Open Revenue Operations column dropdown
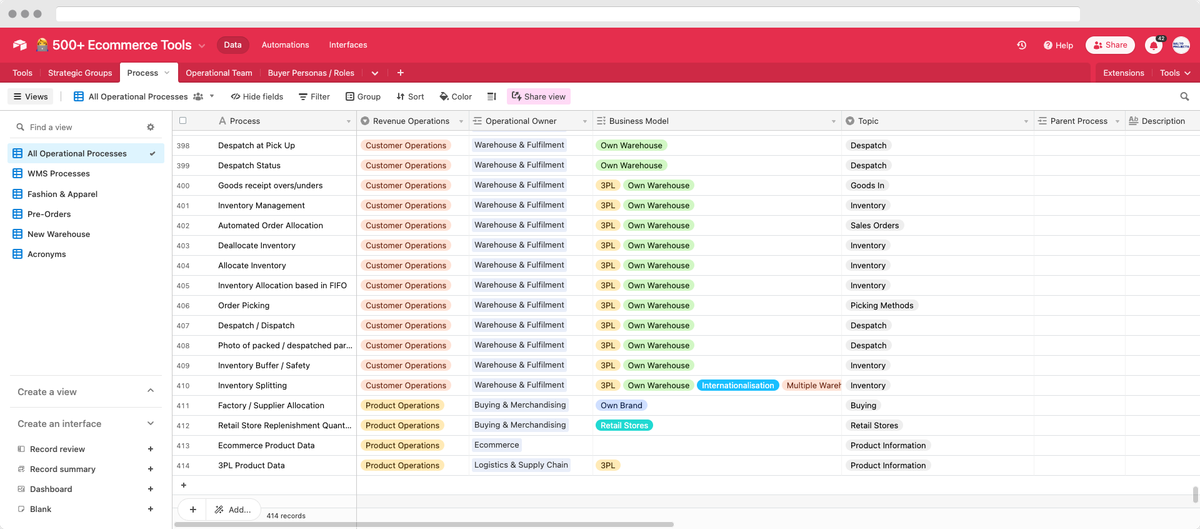Screen dimensions: 1200x529 coord(461,121)
